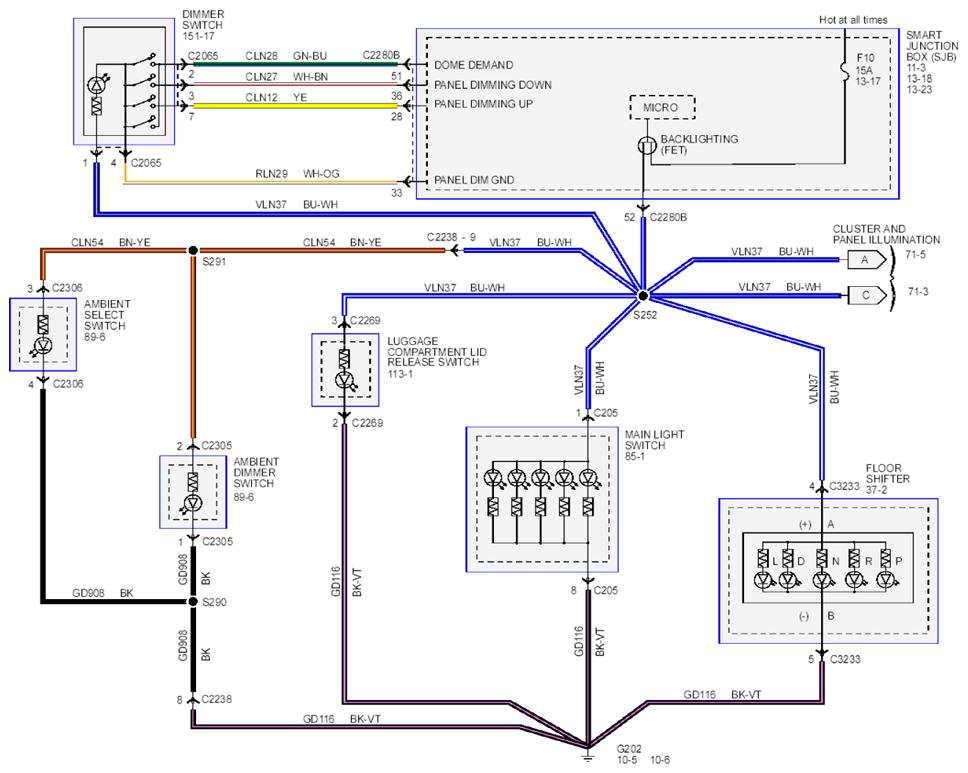This screenshot has width=968, height=773.
Task: Click the CLN12 YE wire label
Action: tap(276, 98)
